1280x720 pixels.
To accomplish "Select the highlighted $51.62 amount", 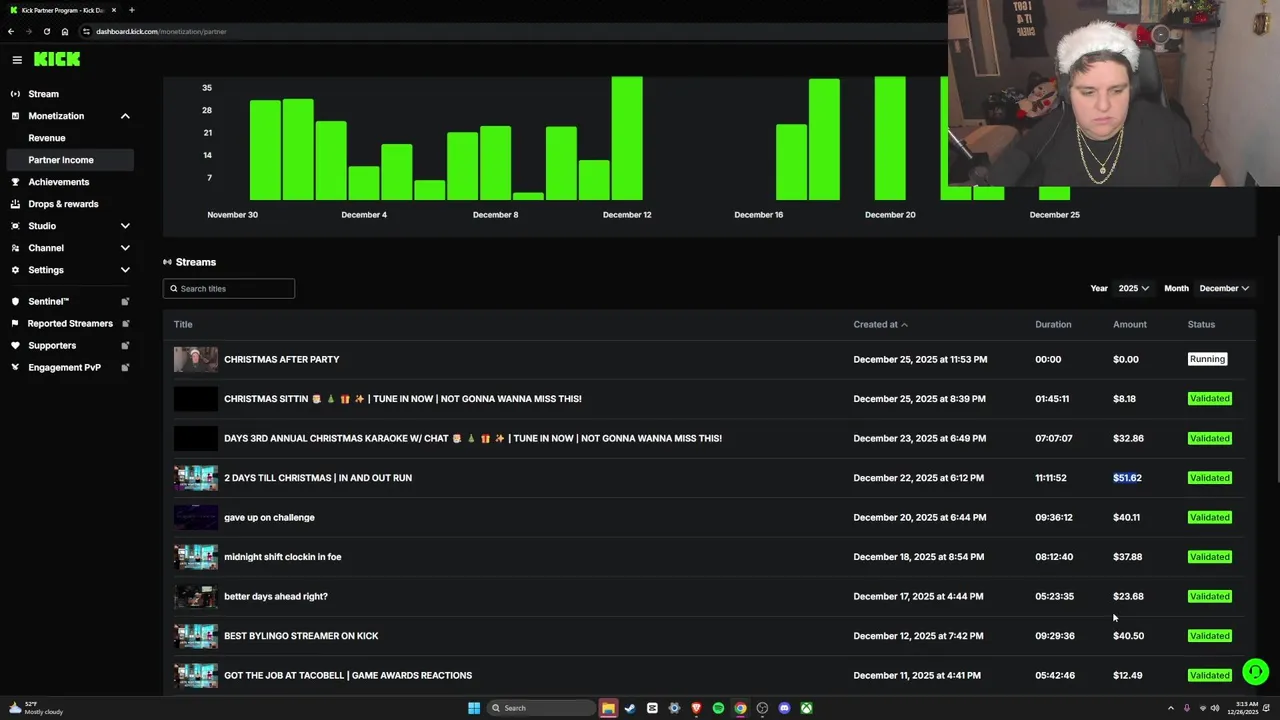I will pyautogui.click(x=1127, y=478).
